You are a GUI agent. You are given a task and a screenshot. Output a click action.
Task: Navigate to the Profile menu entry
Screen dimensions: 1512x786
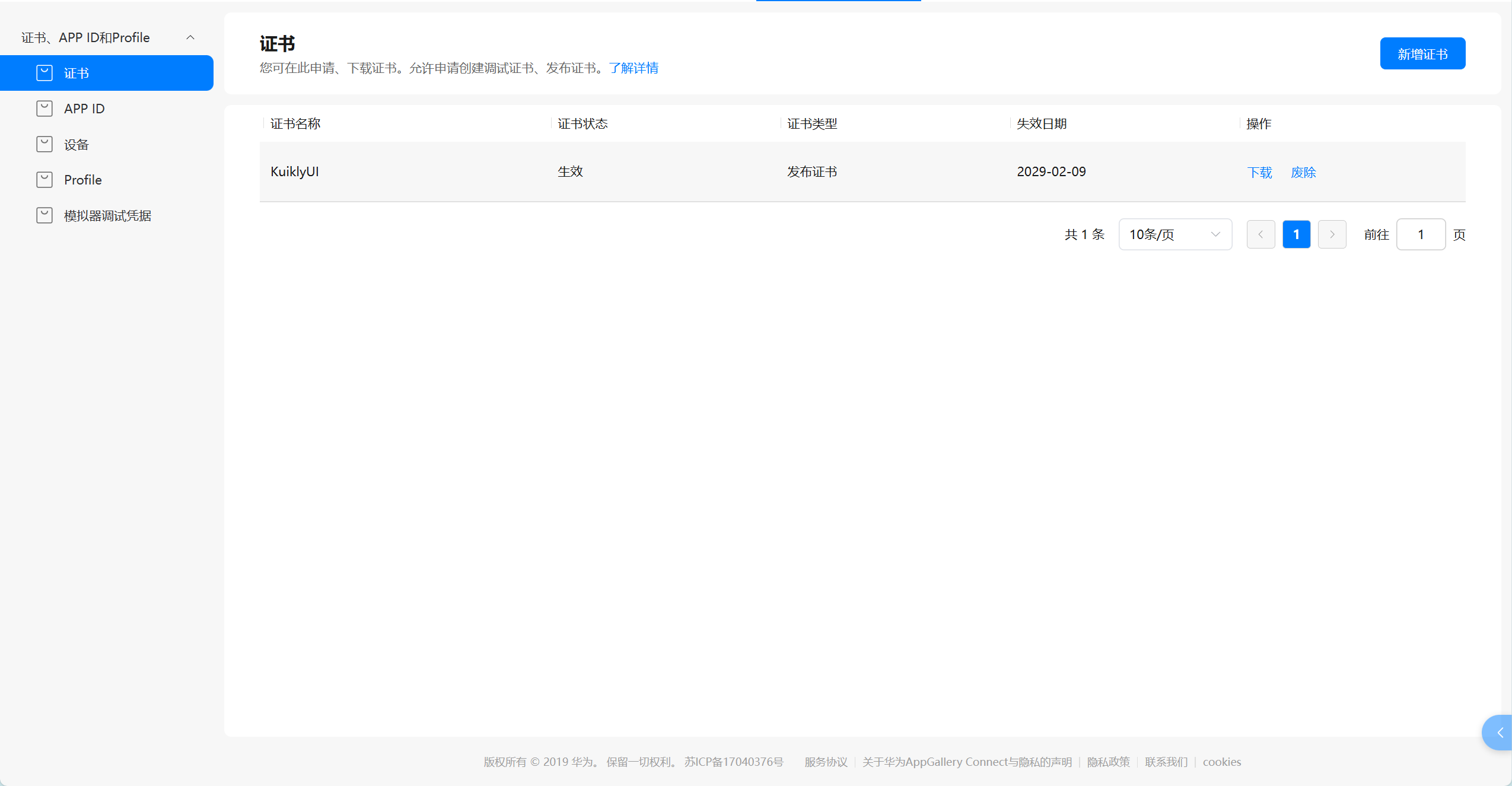[x=82, y=179]
